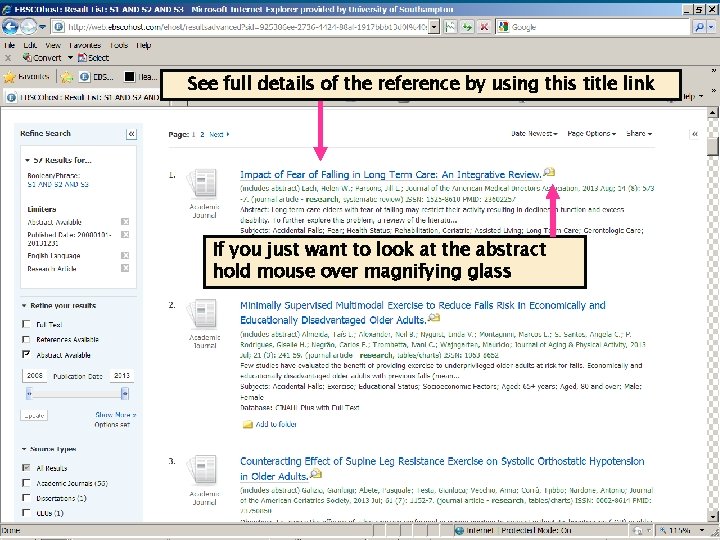Check the Full Text checkbox

[26, 324]
